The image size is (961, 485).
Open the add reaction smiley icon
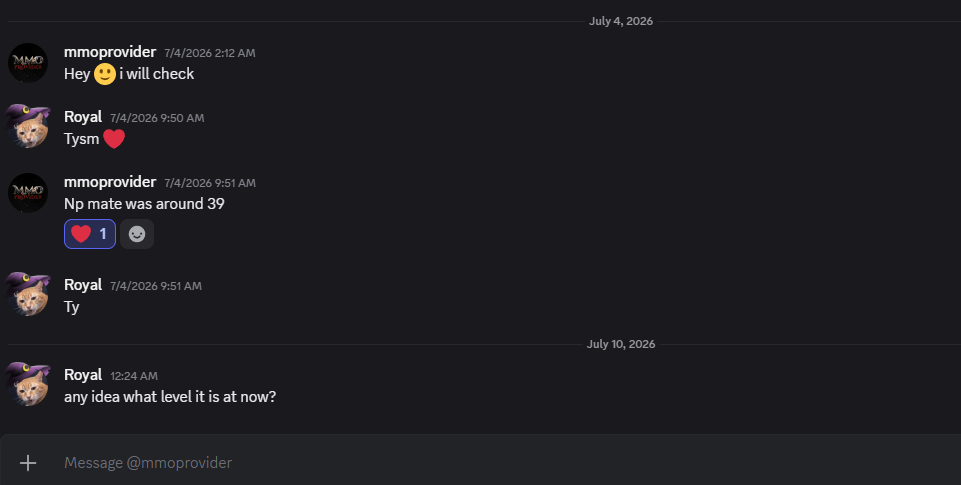tap(137, 234)
